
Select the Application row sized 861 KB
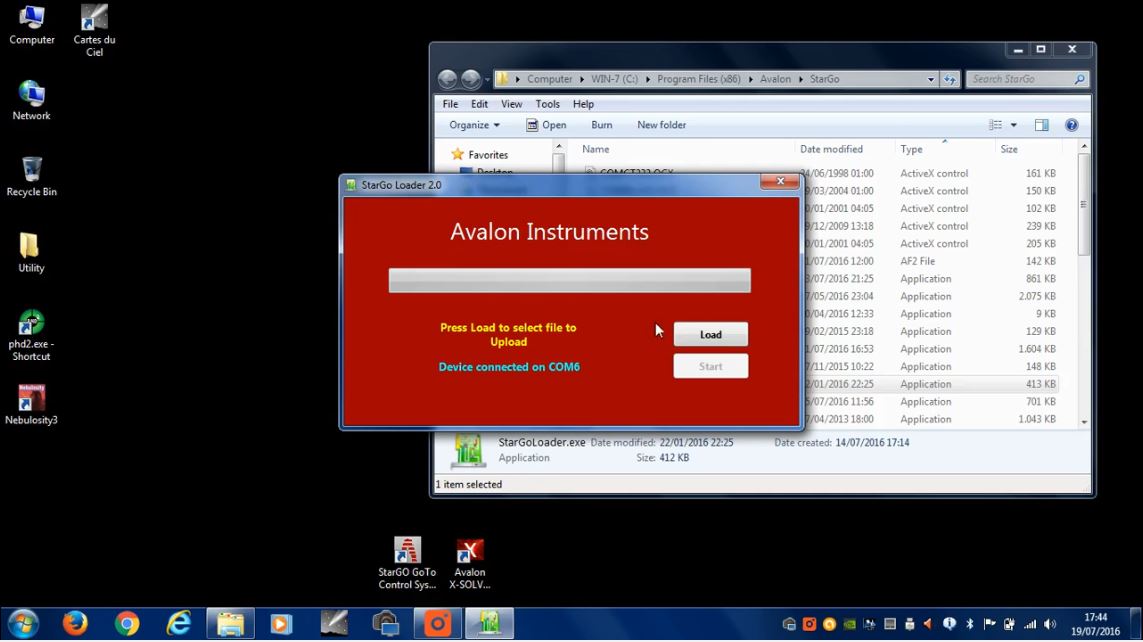929,278
